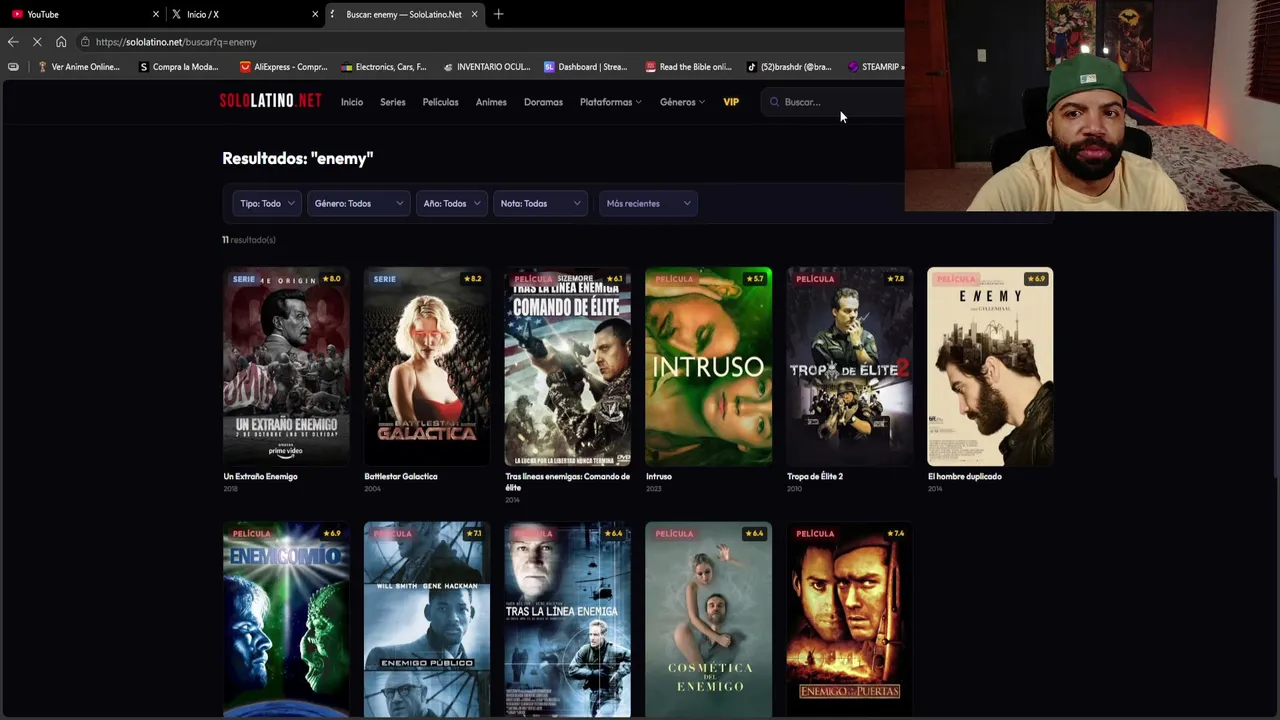Expand the Plataformas menu
Screen dimensions: 1280x720
610,102
